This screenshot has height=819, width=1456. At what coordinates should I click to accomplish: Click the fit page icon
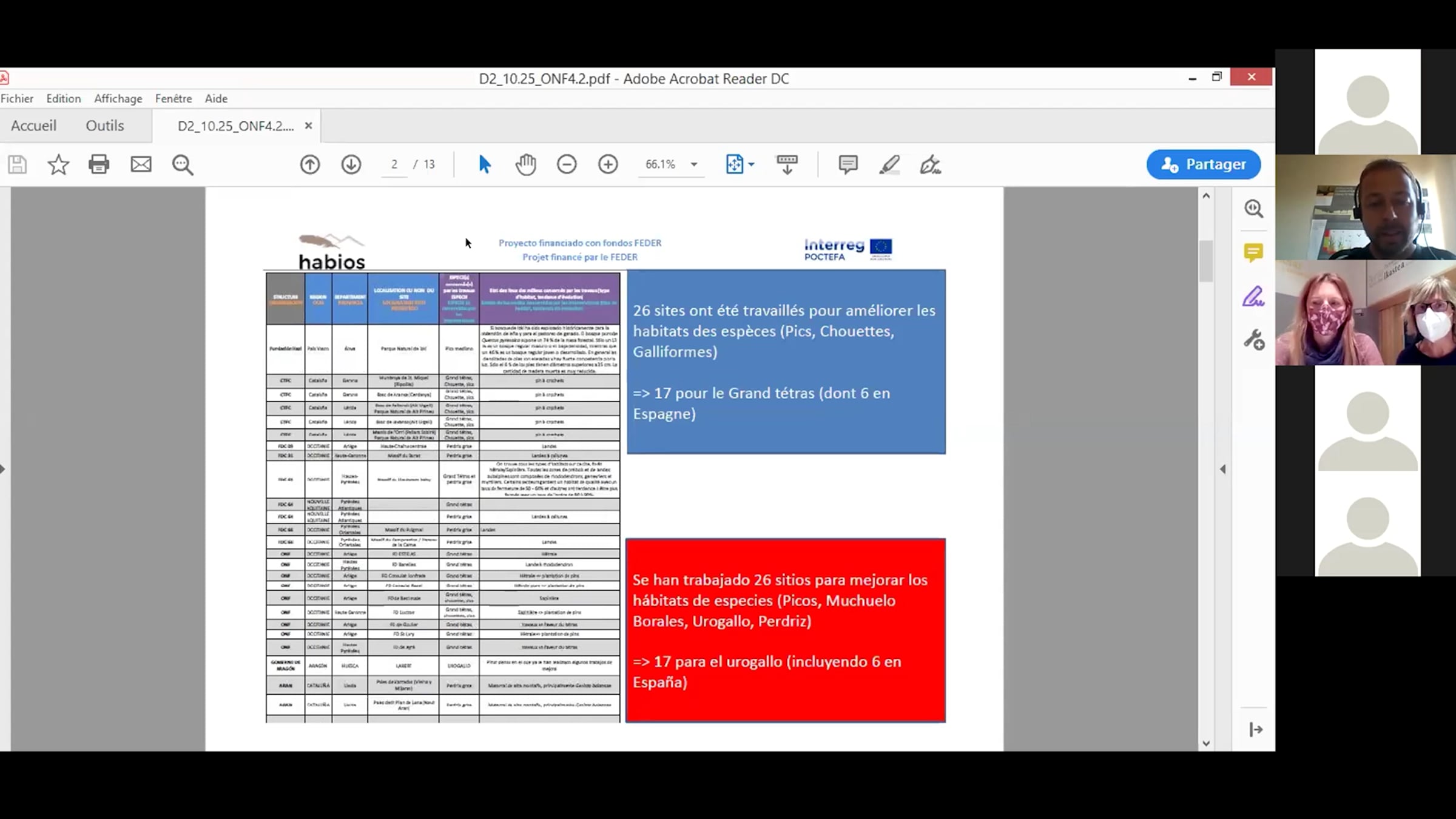point(734,164)
